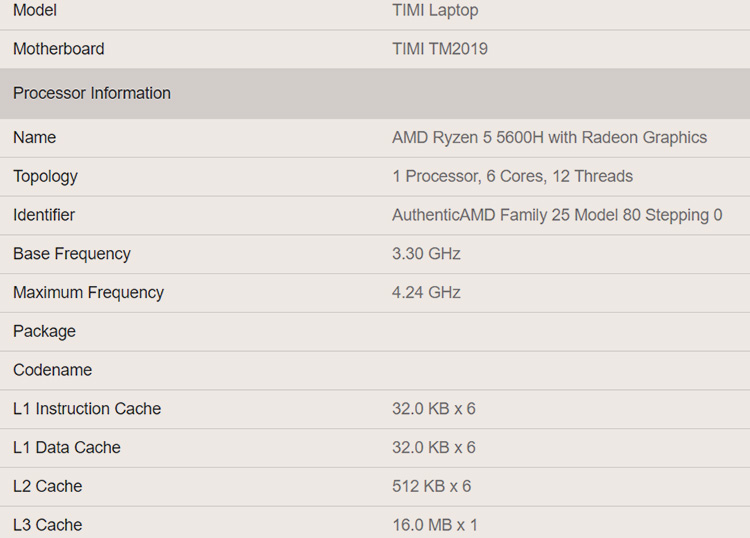Click the Processor Information section header
This screenshot has width=750, height=538.
point(92,93)
